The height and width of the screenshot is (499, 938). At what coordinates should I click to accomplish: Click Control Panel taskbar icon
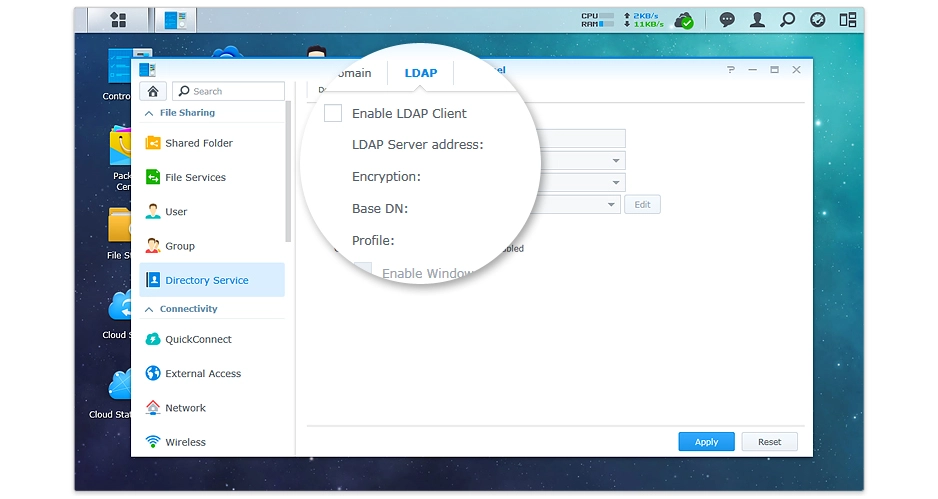(x=175, y=20)
